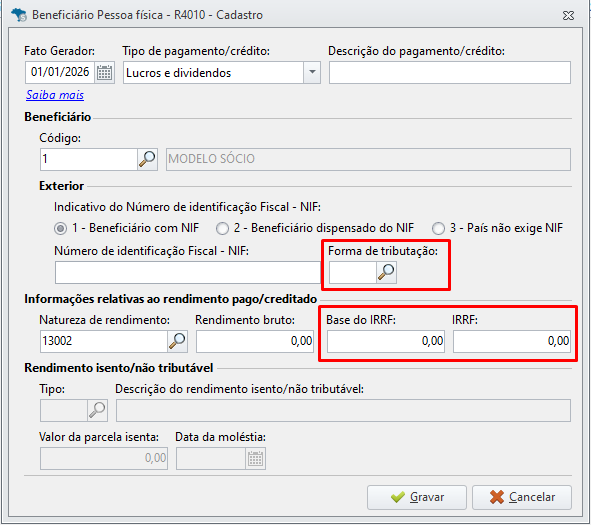591x525 pixels.
Task: Click the application icon in title bar
Action: (x=19, y=15)
